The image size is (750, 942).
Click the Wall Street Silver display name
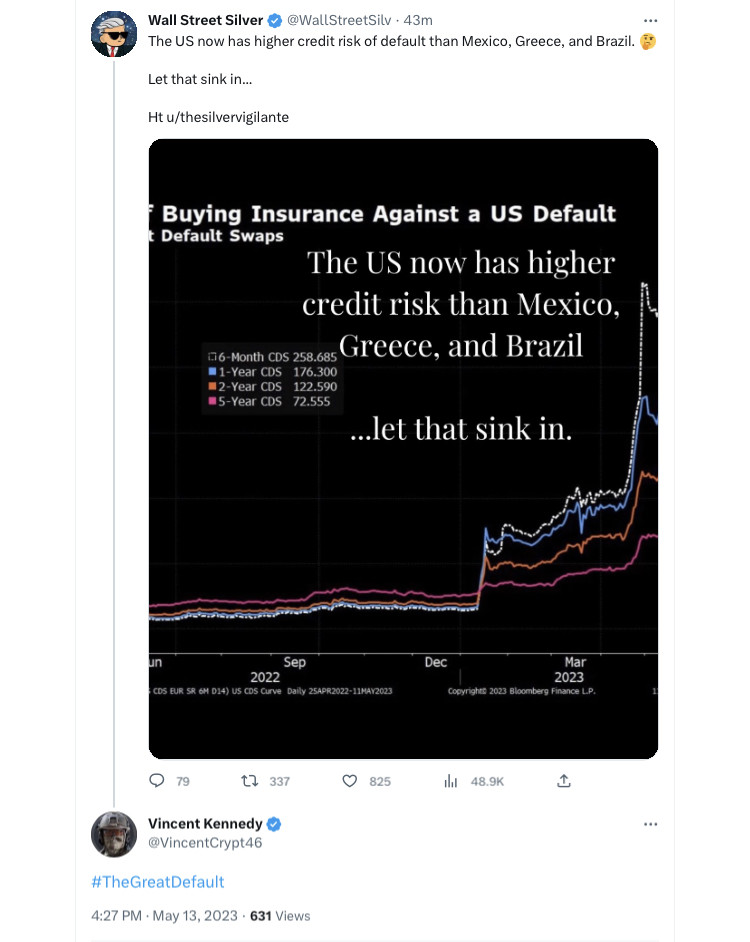coord(205,20)
